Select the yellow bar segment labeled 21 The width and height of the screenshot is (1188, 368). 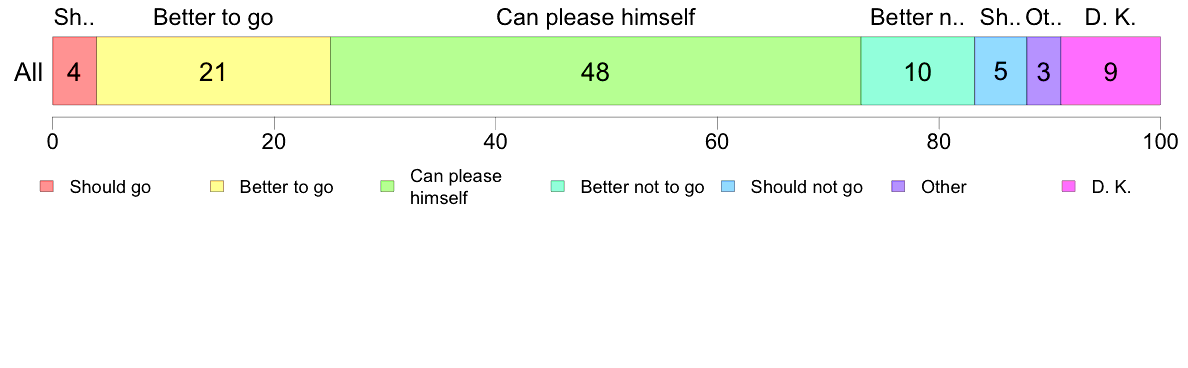[214, 70]
